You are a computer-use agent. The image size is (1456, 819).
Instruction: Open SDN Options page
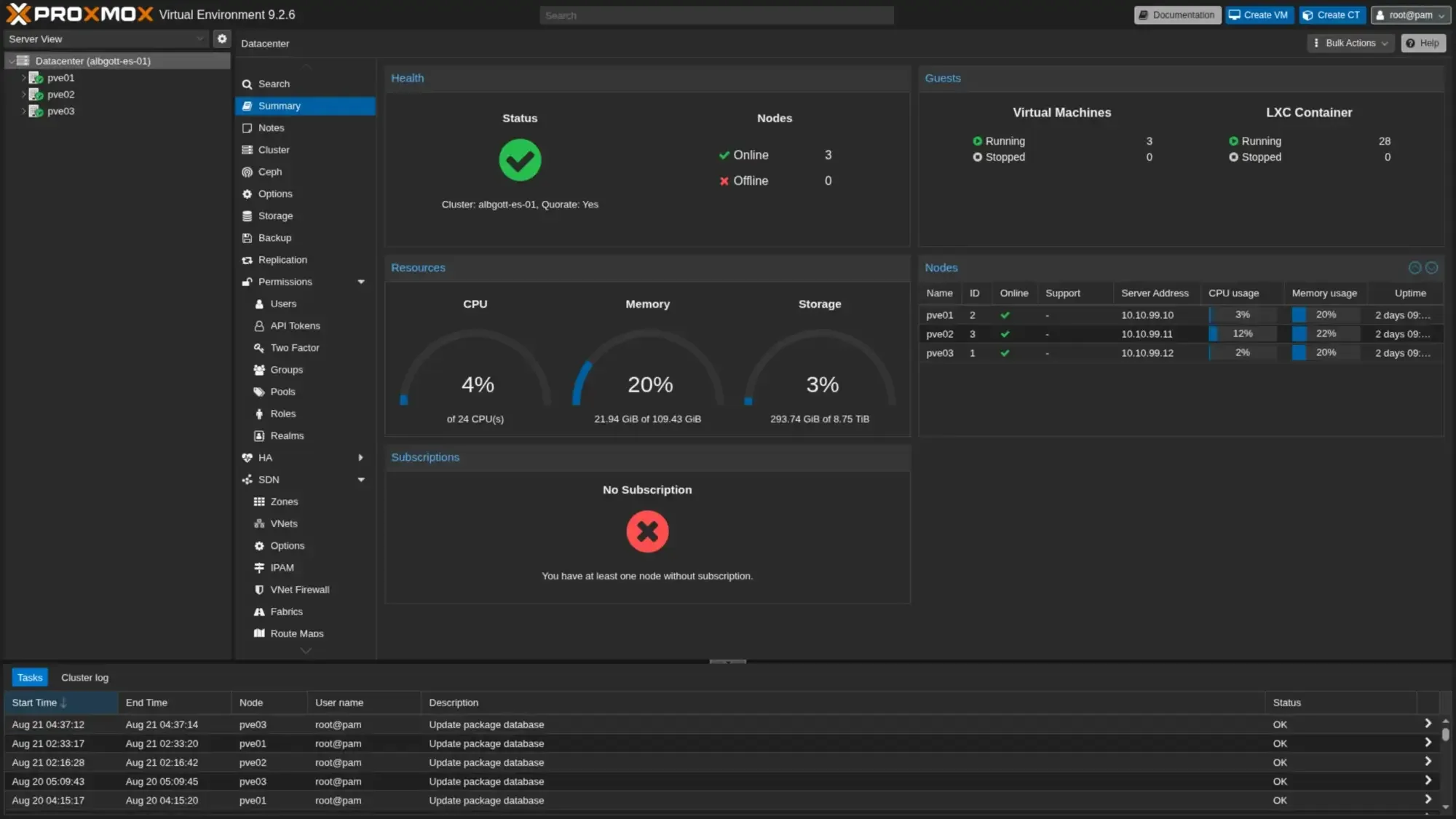pos(287,546)
